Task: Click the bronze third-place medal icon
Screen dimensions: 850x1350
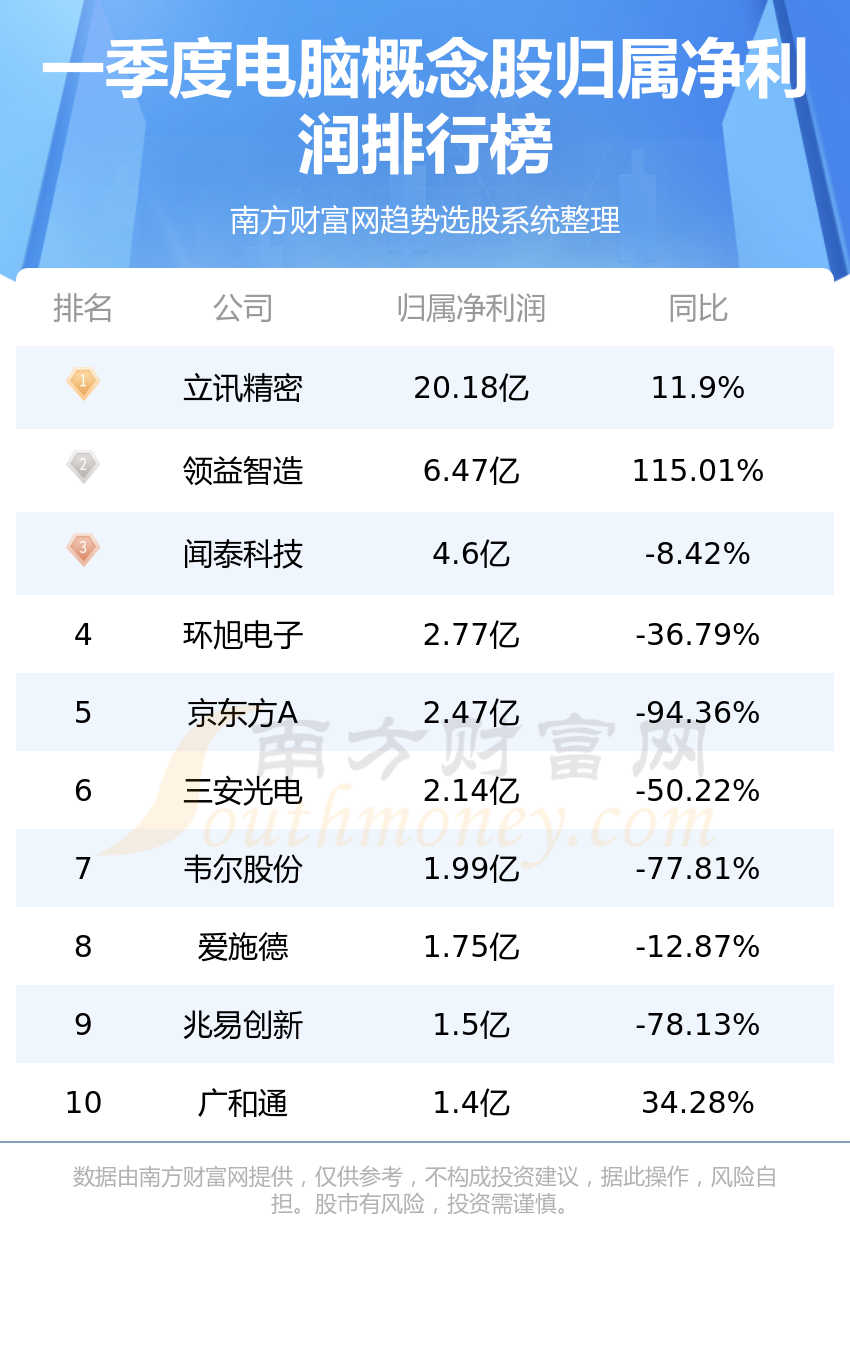Action: tap(83, 550)
